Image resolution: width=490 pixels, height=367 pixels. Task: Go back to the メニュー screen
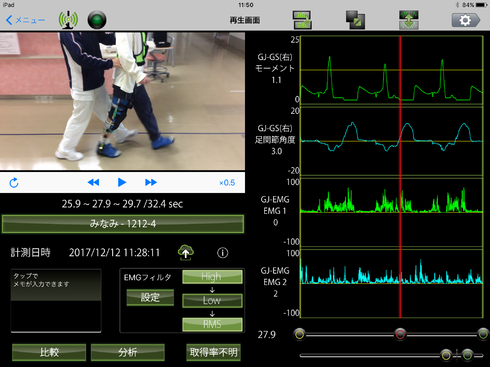[x=25, y=20]
